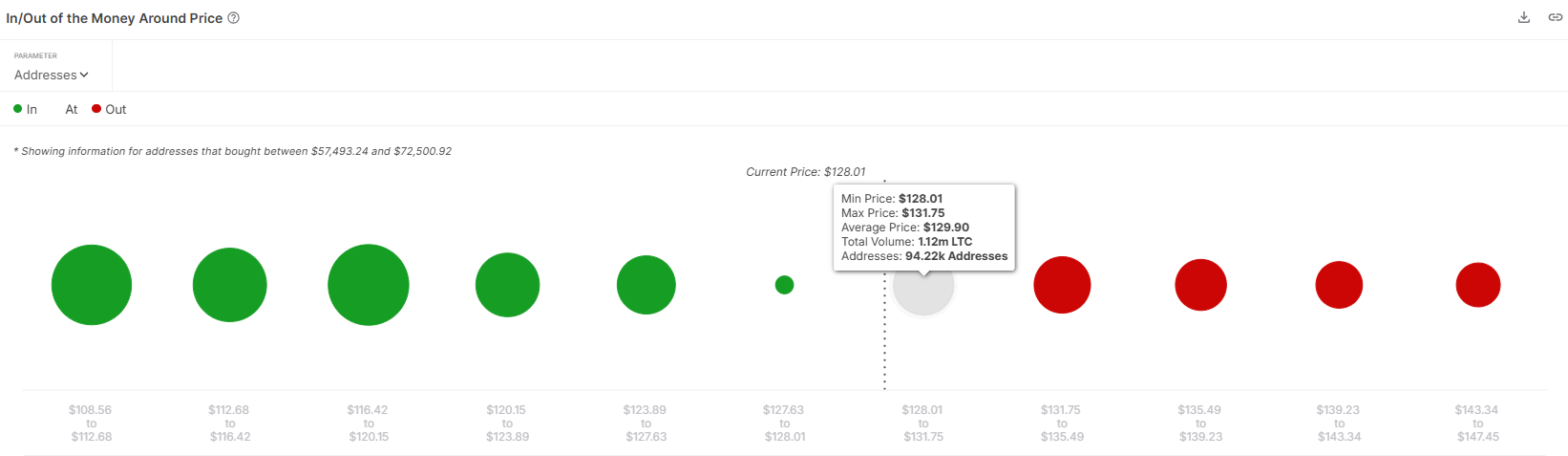
Task: Select the red bubble for $131.75 to $135.49
Action: point(1062,285)
